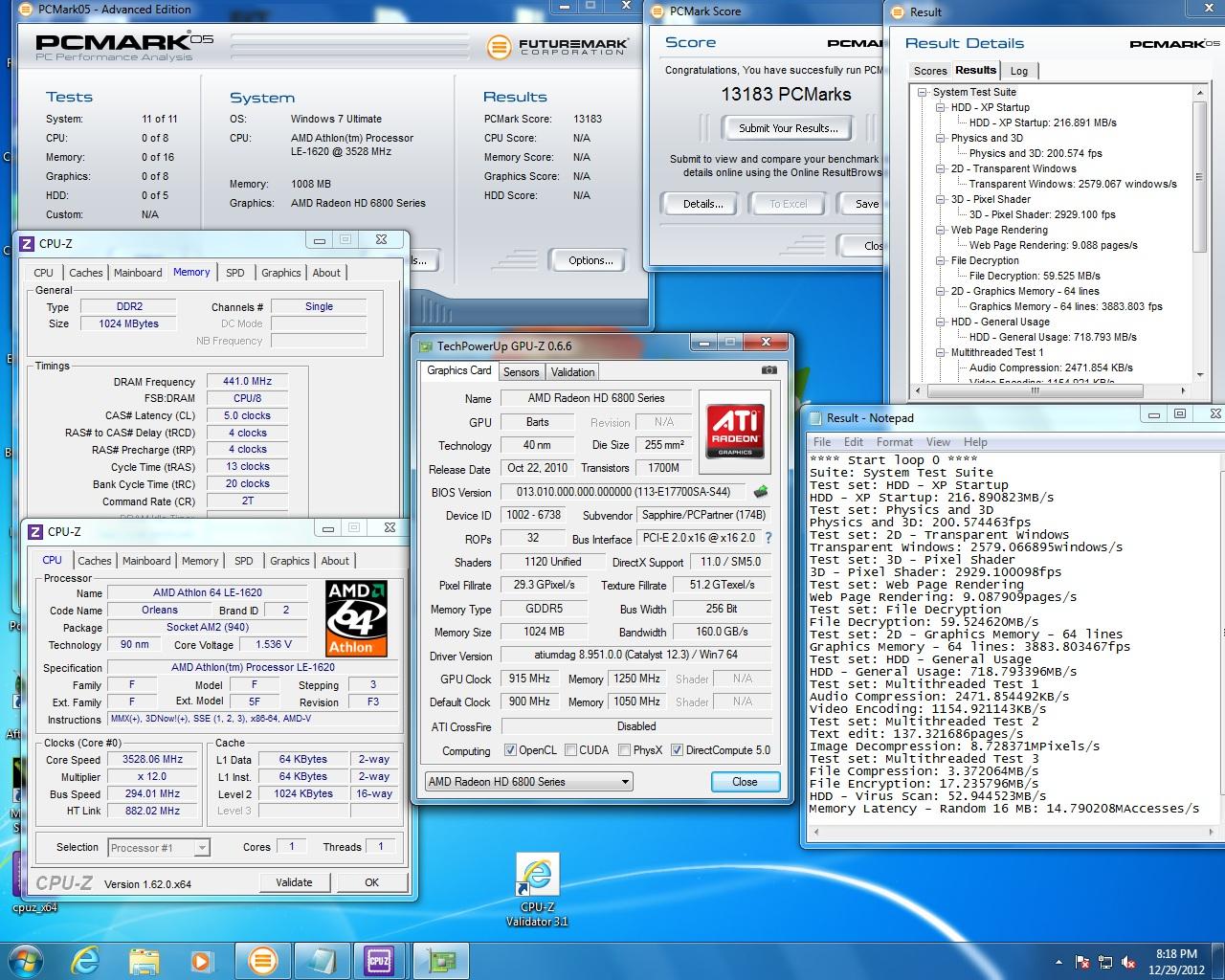Image resolution: width=1225 pixels, height=980 pixels.
Task: Open the Windows Start menu orb
Action: click(26, 960)
